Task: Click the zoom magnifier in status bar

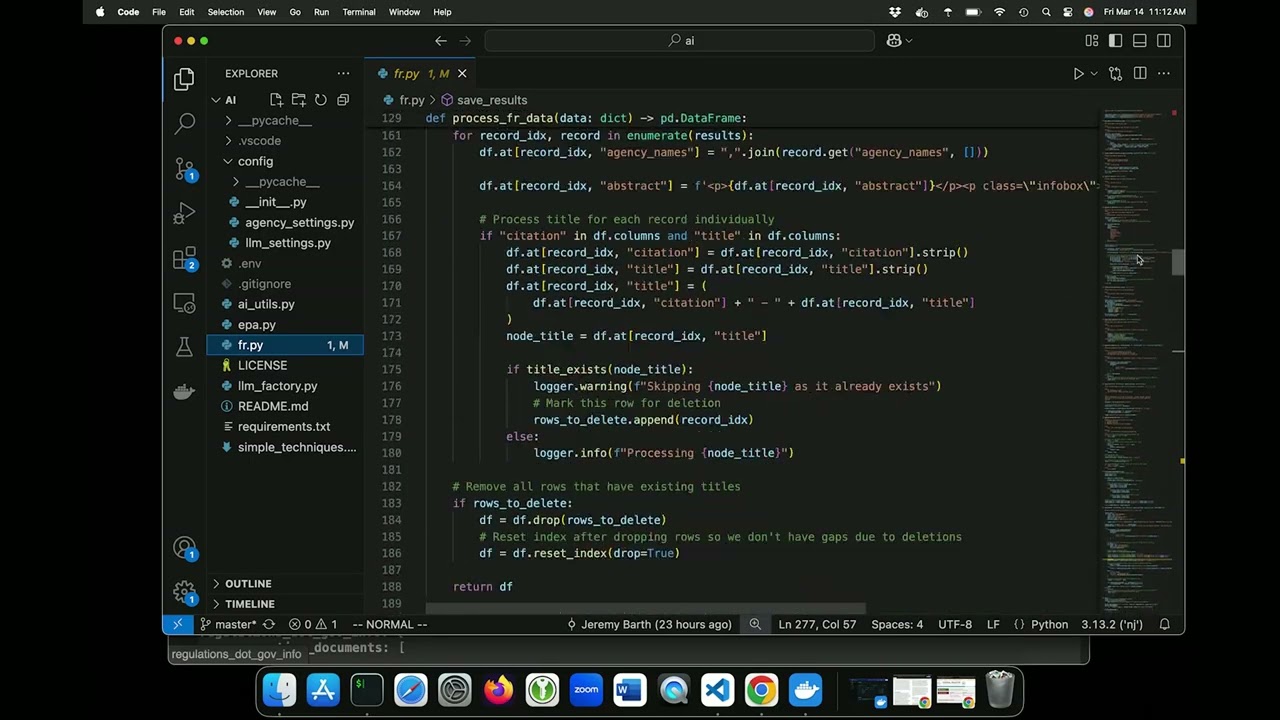Action: [x=755, y=624]
